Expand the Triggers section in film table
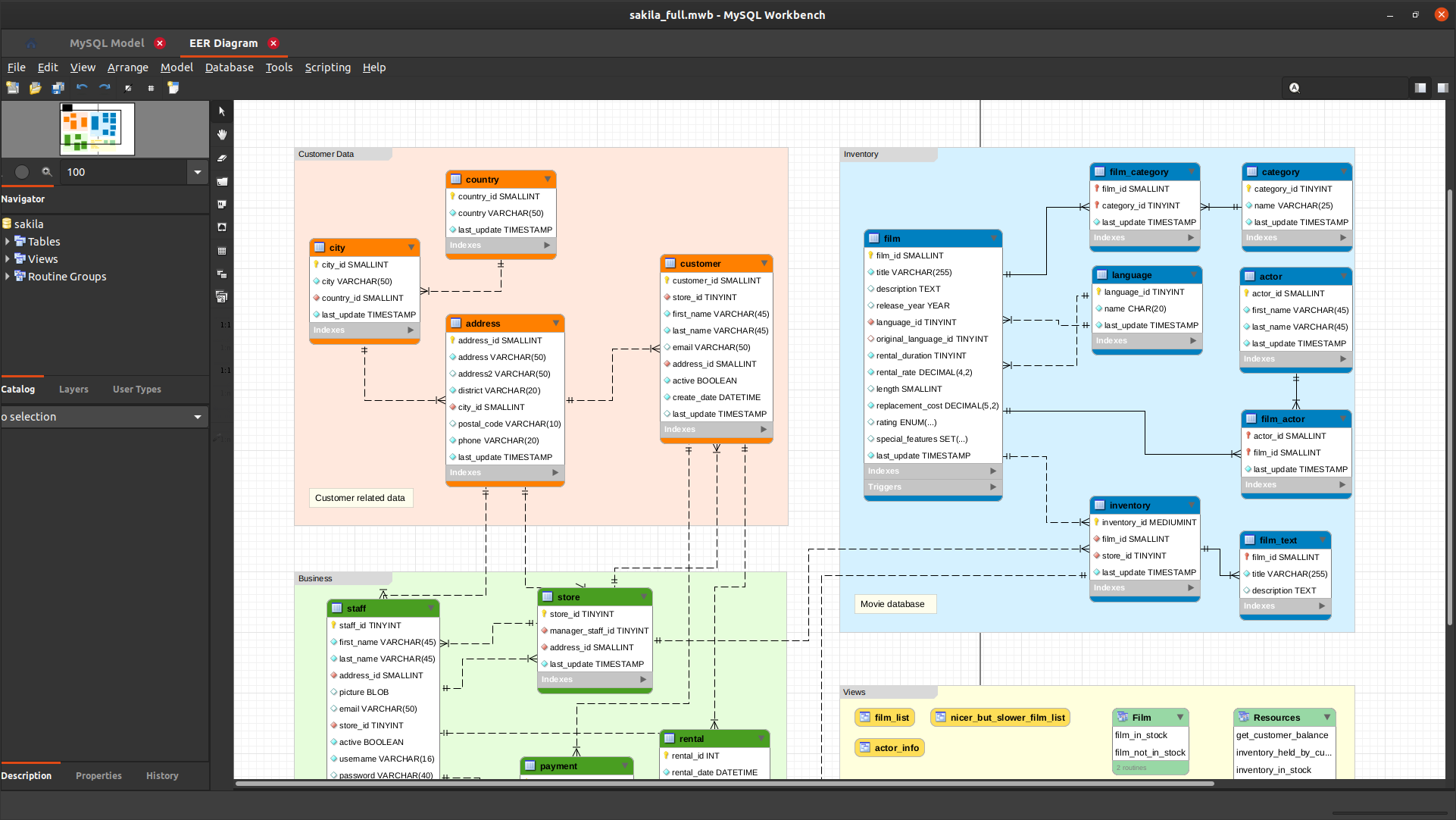 click(992, 487)
